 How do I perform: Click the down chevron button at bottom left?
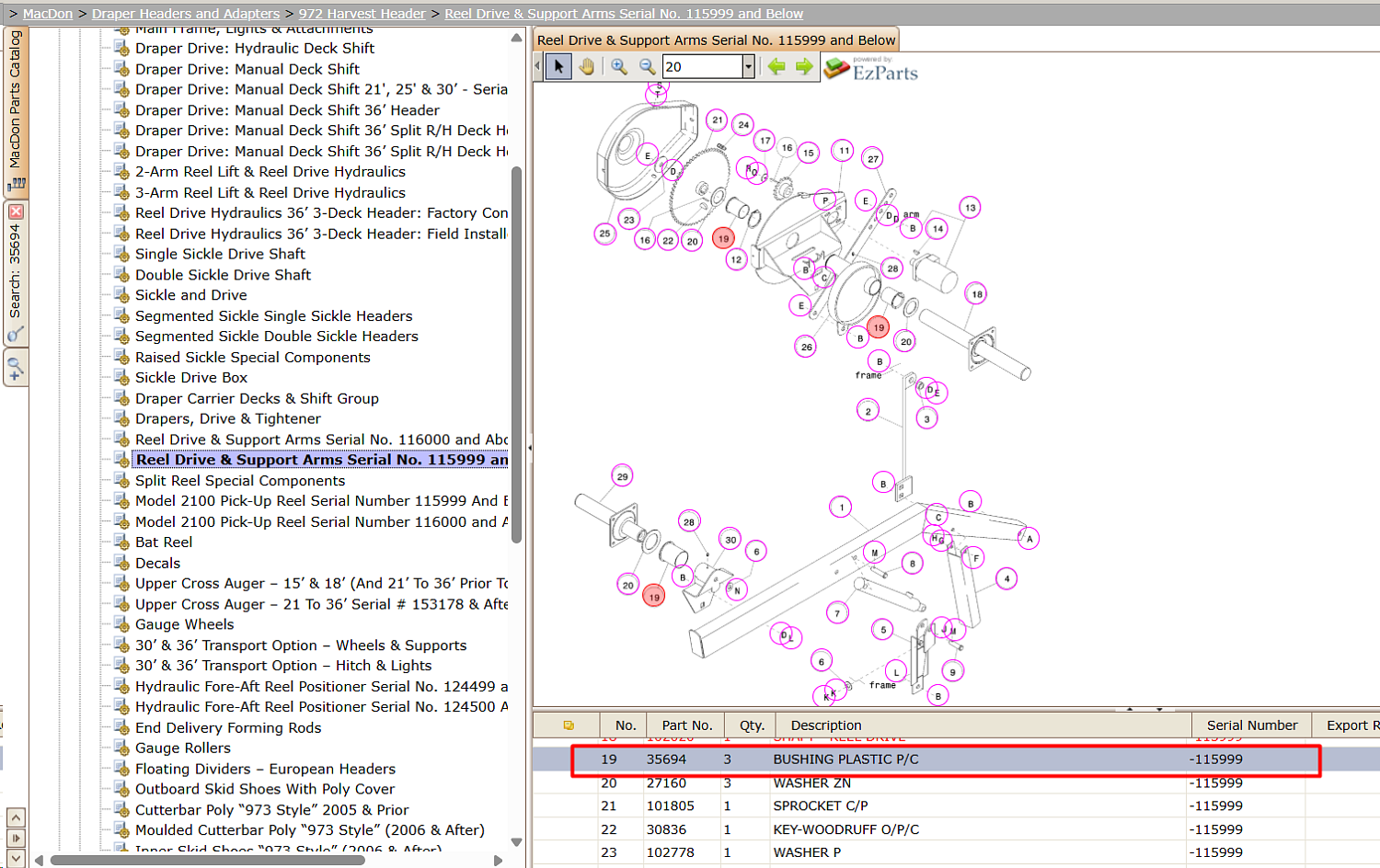(x=16, y=858)
